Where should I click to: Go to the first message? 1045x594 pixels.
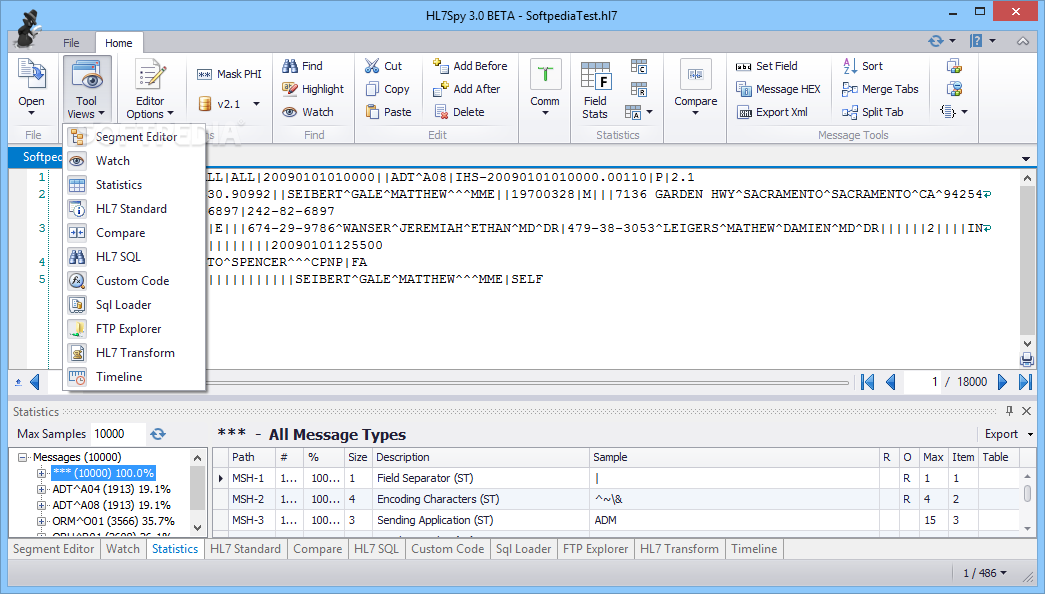pyautogui.click(x=867, y=382)
